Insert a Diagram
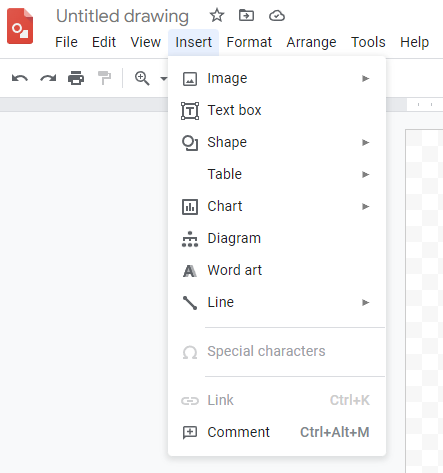The height and width of the screenshot is (473, 443). click(277, 238)
